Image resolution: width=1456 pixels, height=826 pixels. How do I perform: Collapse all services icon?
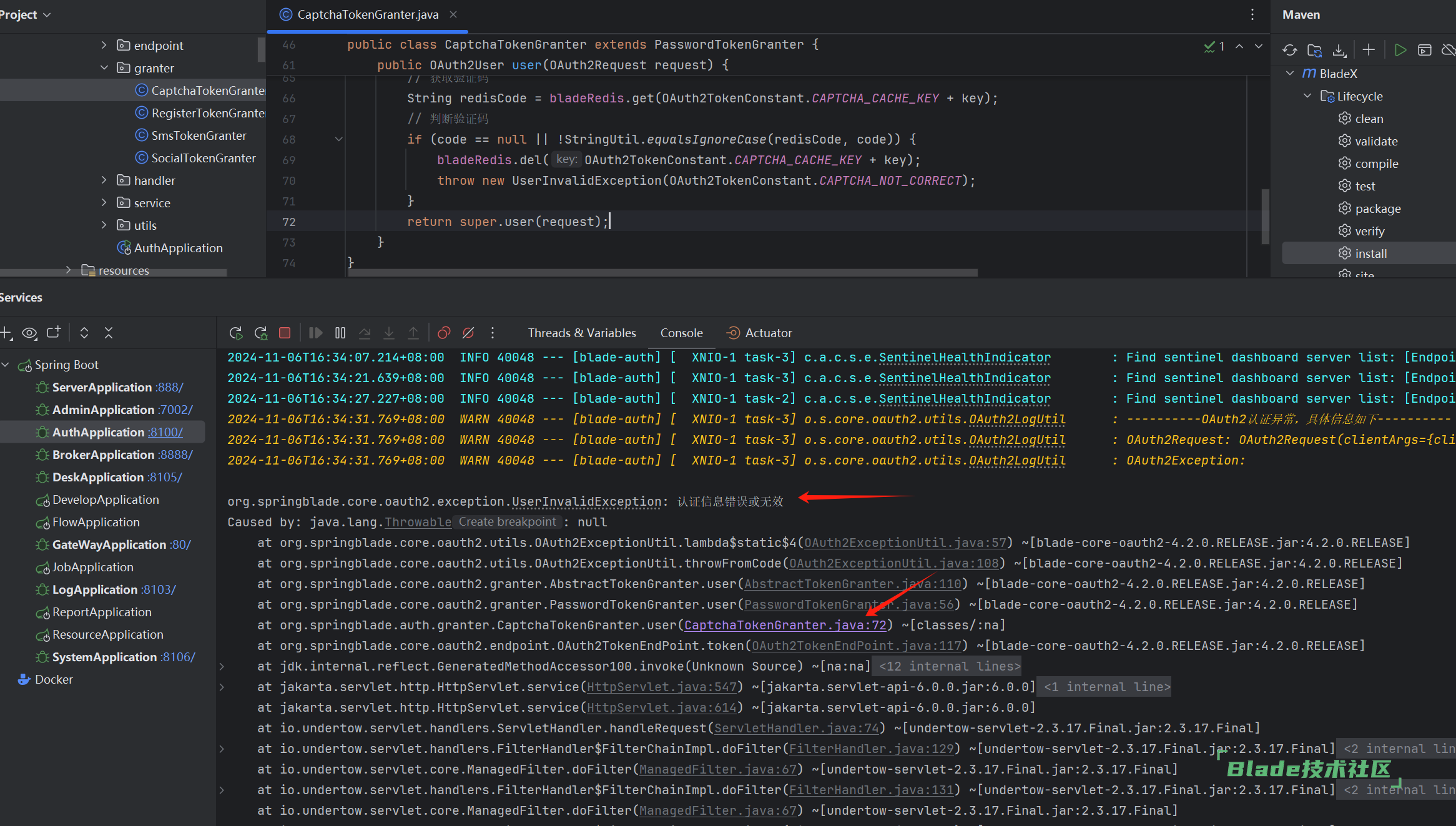point(109,333)
